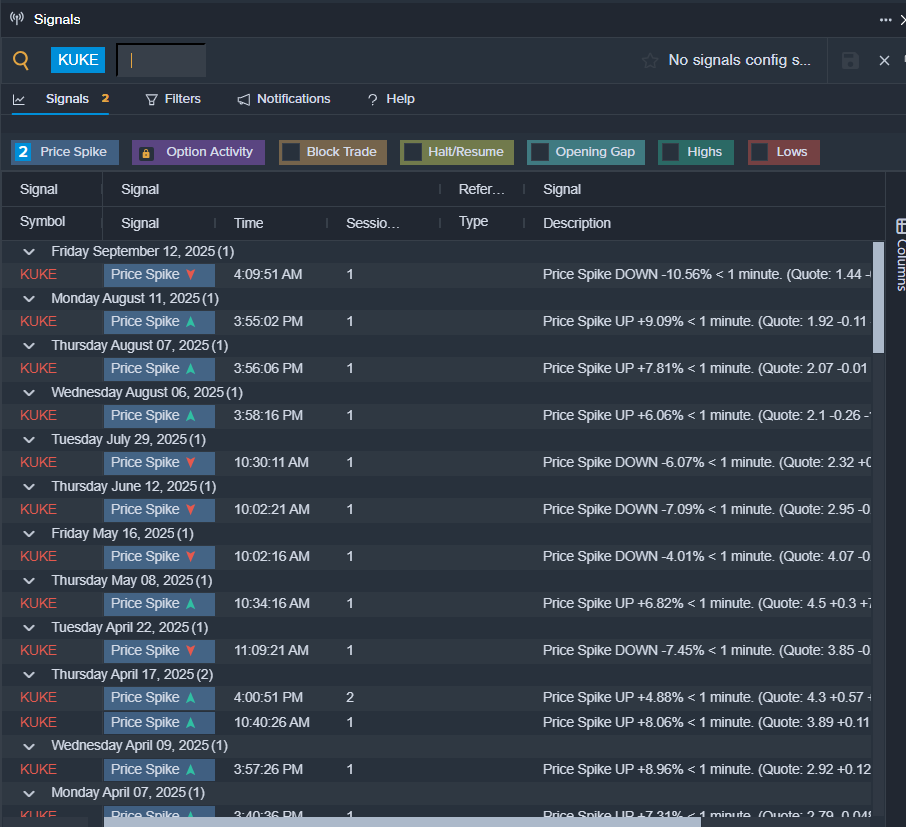
Task: Switch to the Filters tab
Action: [172, 99]
